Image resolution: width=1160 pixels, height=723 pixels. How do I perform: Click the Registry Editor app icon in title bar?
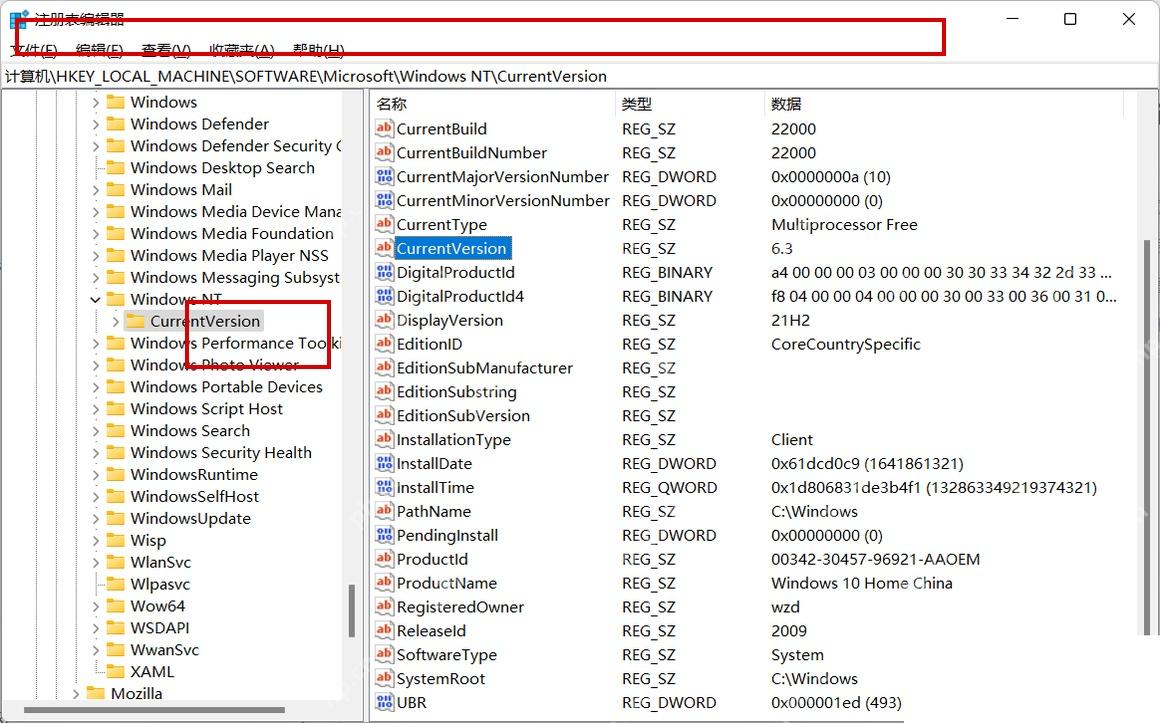click(x=18, y=19)
